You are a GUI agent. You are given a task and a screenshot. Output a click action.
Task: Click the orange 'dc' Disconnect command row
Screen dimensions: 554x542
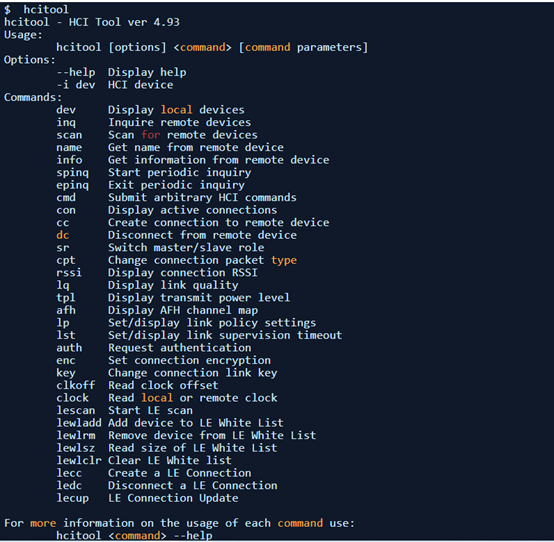click(x=176, y=235)
